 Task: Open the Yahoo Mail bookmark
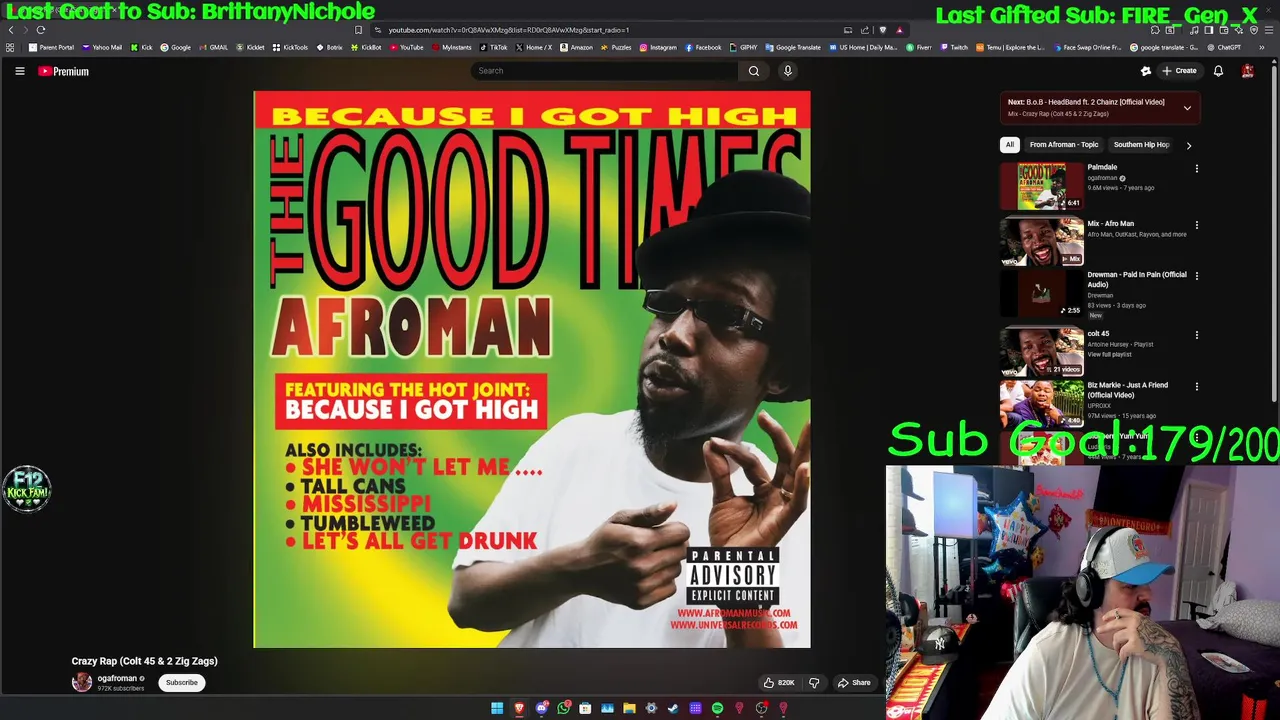102,47
